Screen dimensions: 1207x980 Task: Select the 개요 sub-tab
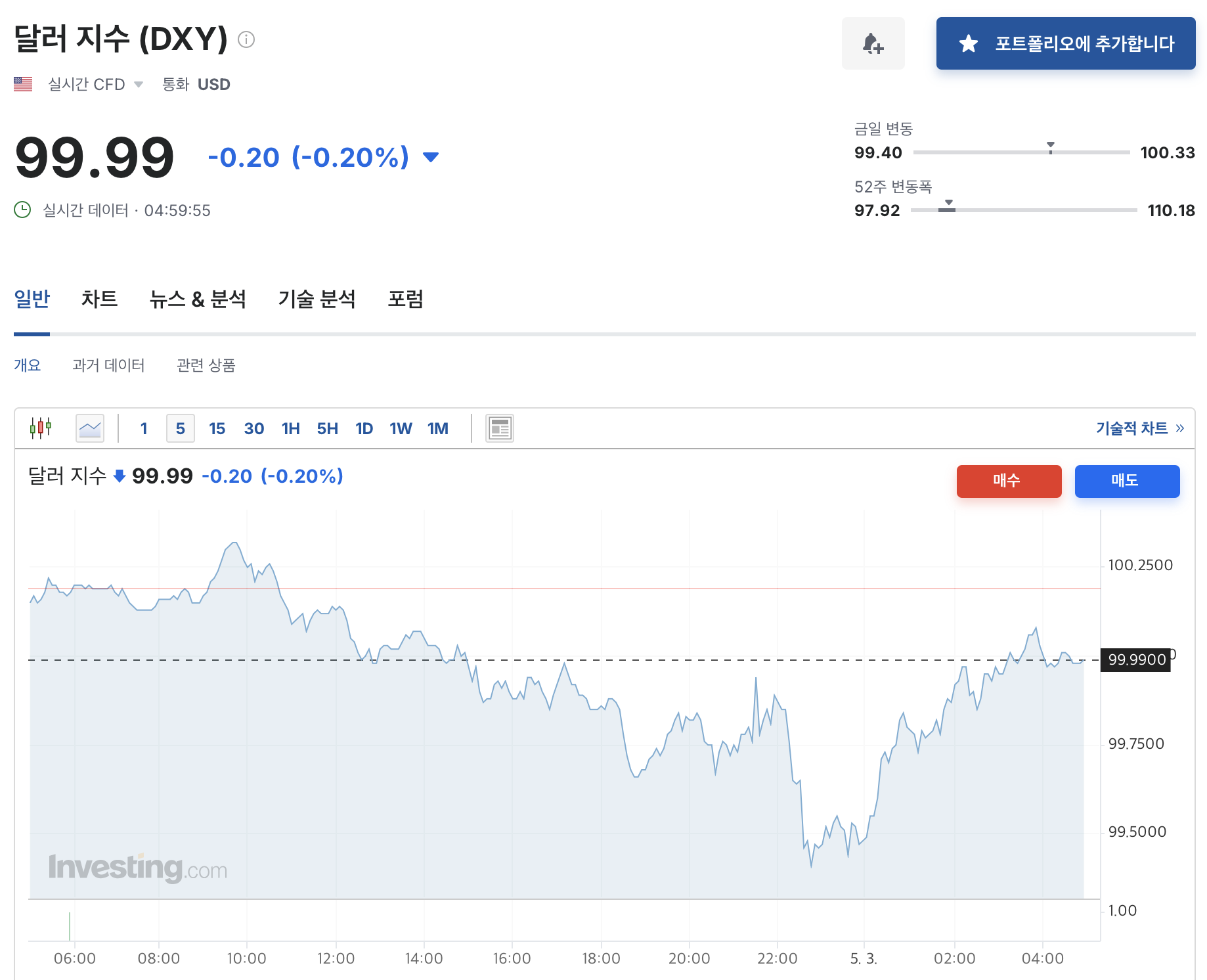27,365
